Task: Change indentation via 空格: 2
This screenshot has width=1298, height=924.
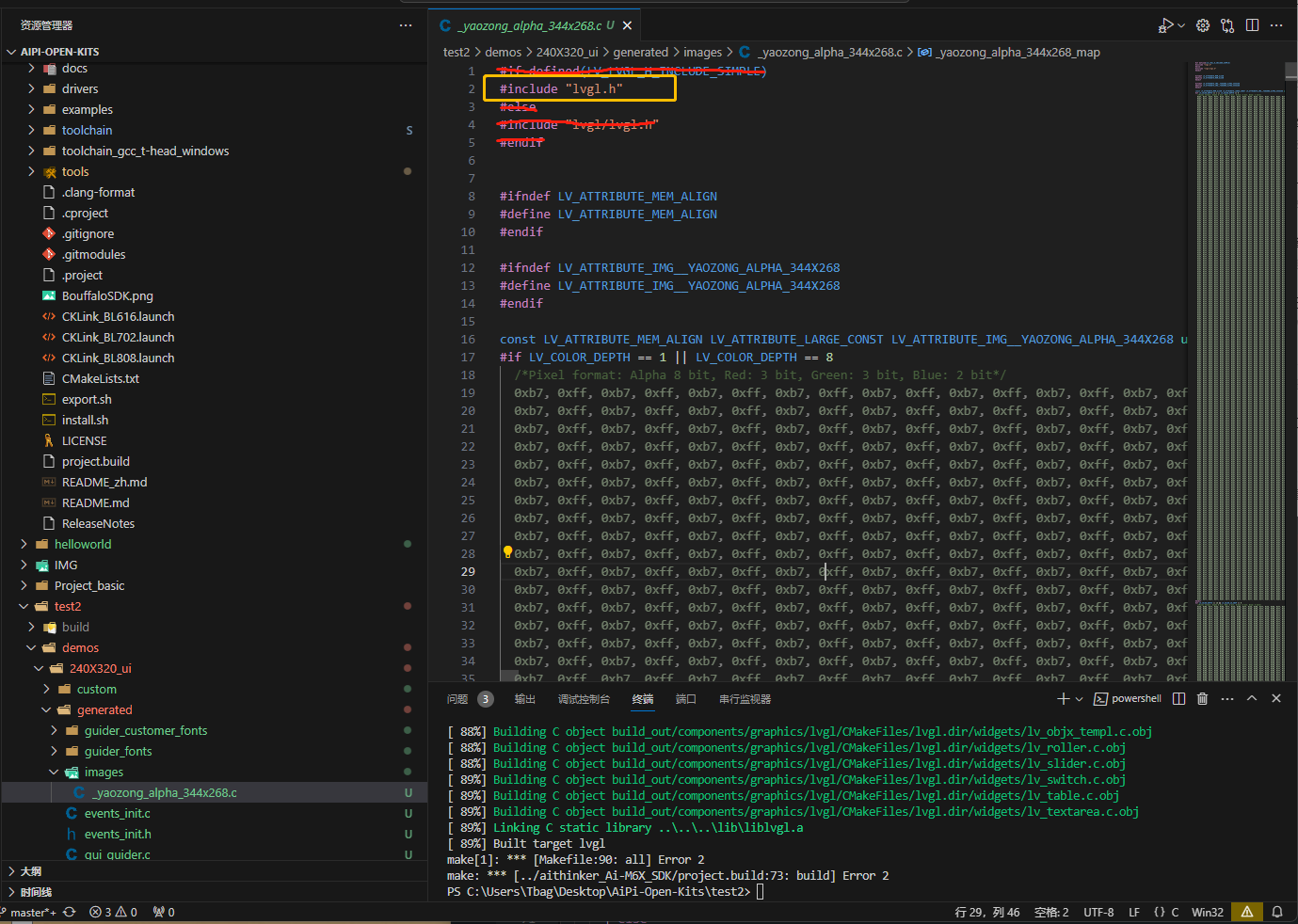Action: [1051, 912]
